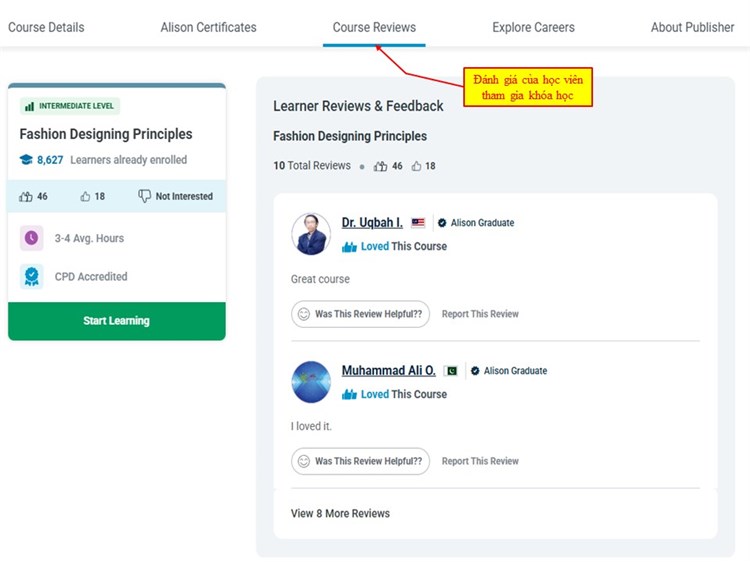Click the Not Interested thumbs-down icon
The width and height of the screenshot is (750, 563).
145,197
